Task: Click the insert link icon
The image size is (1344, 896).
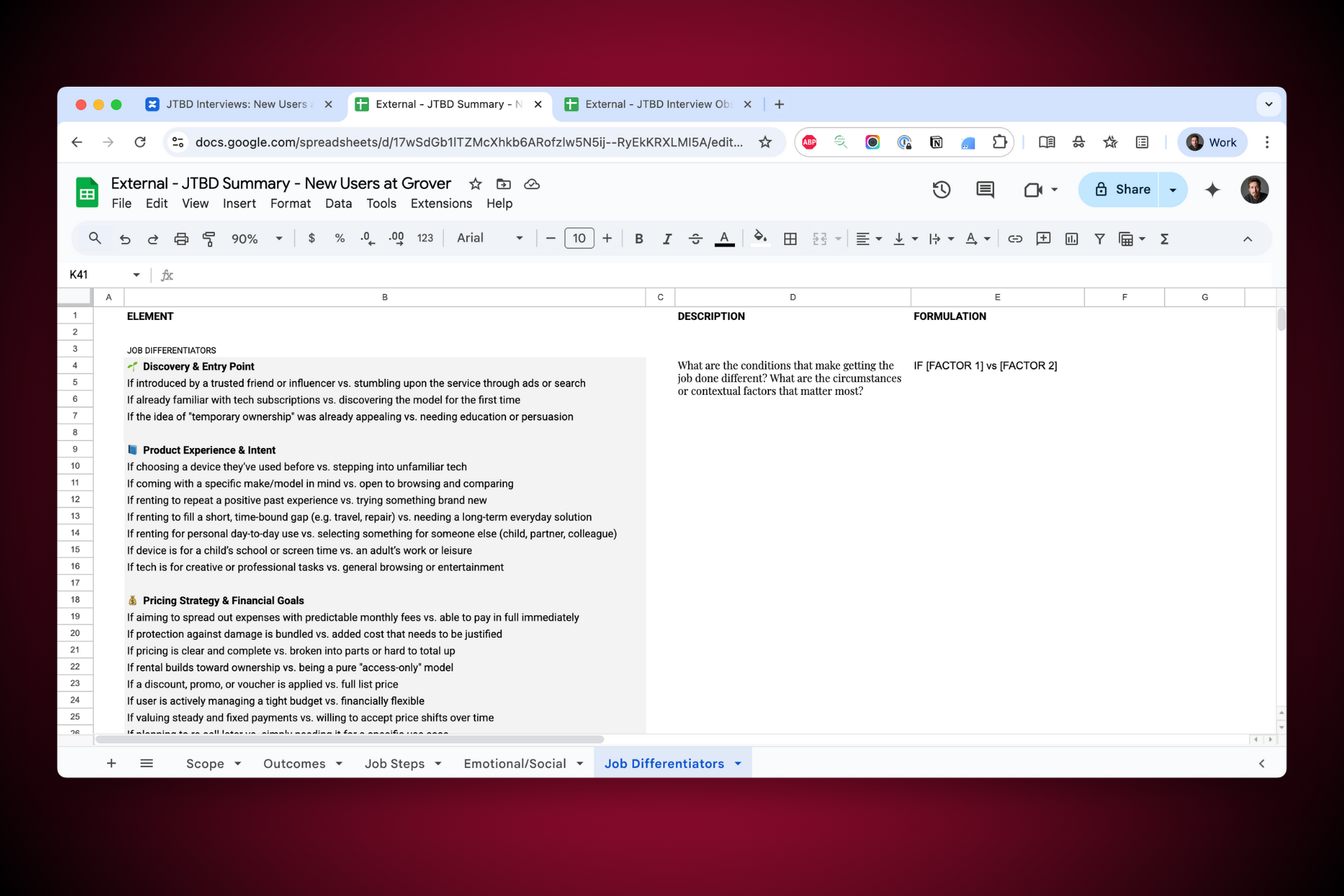Action: click(1014, 239)
